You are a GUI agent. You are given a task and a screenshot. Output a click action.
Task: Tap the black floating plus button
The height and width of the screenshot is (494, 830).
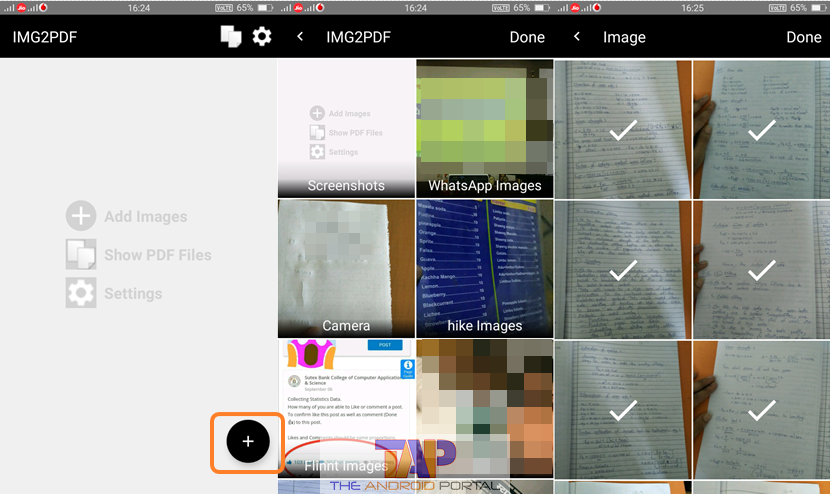coord(248,441)
